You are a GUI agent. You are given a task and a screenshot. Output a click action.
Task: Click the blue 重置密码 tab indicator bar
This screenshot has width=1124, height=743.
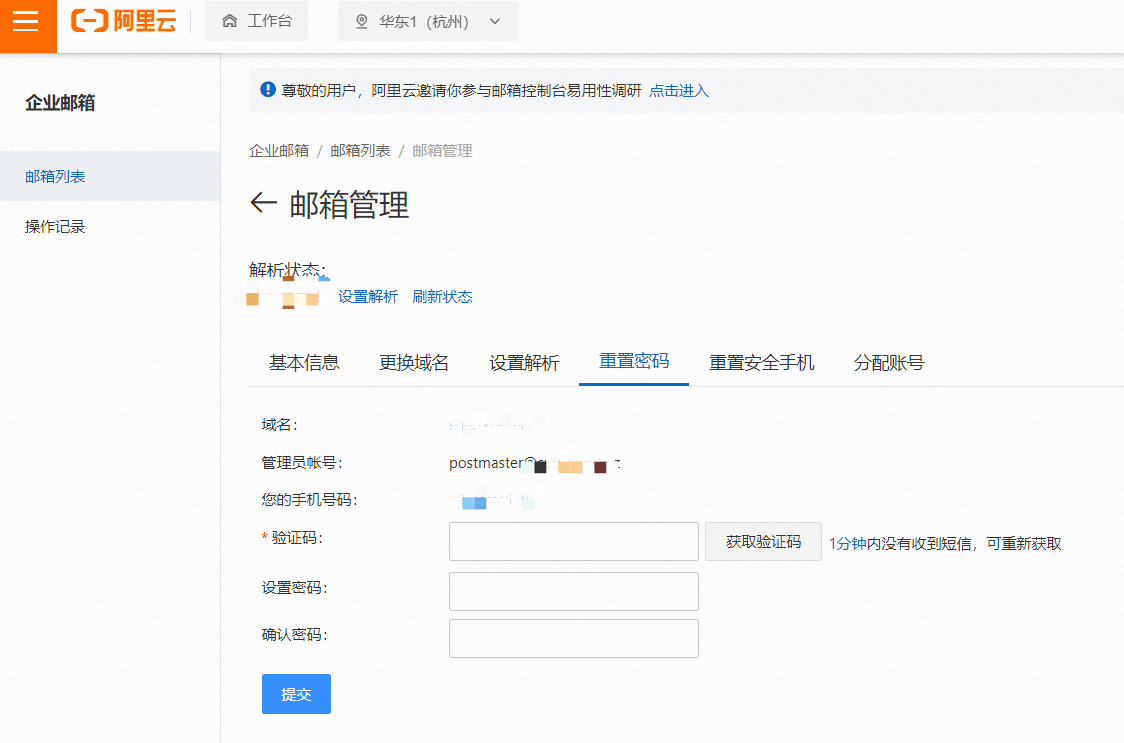[634, 383]
